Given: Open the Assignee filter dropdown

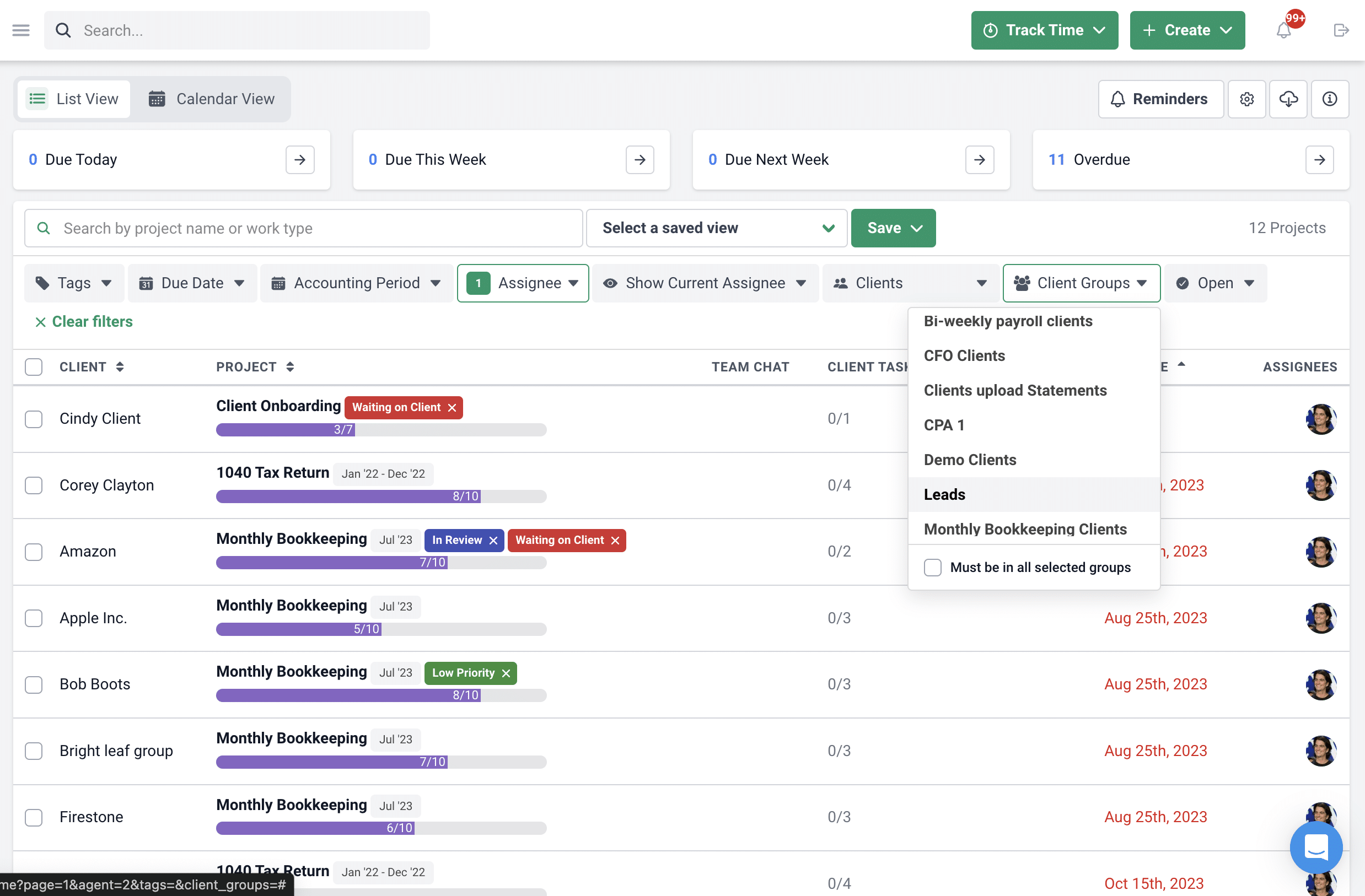Looking at the screenshot, I should 523,283.
